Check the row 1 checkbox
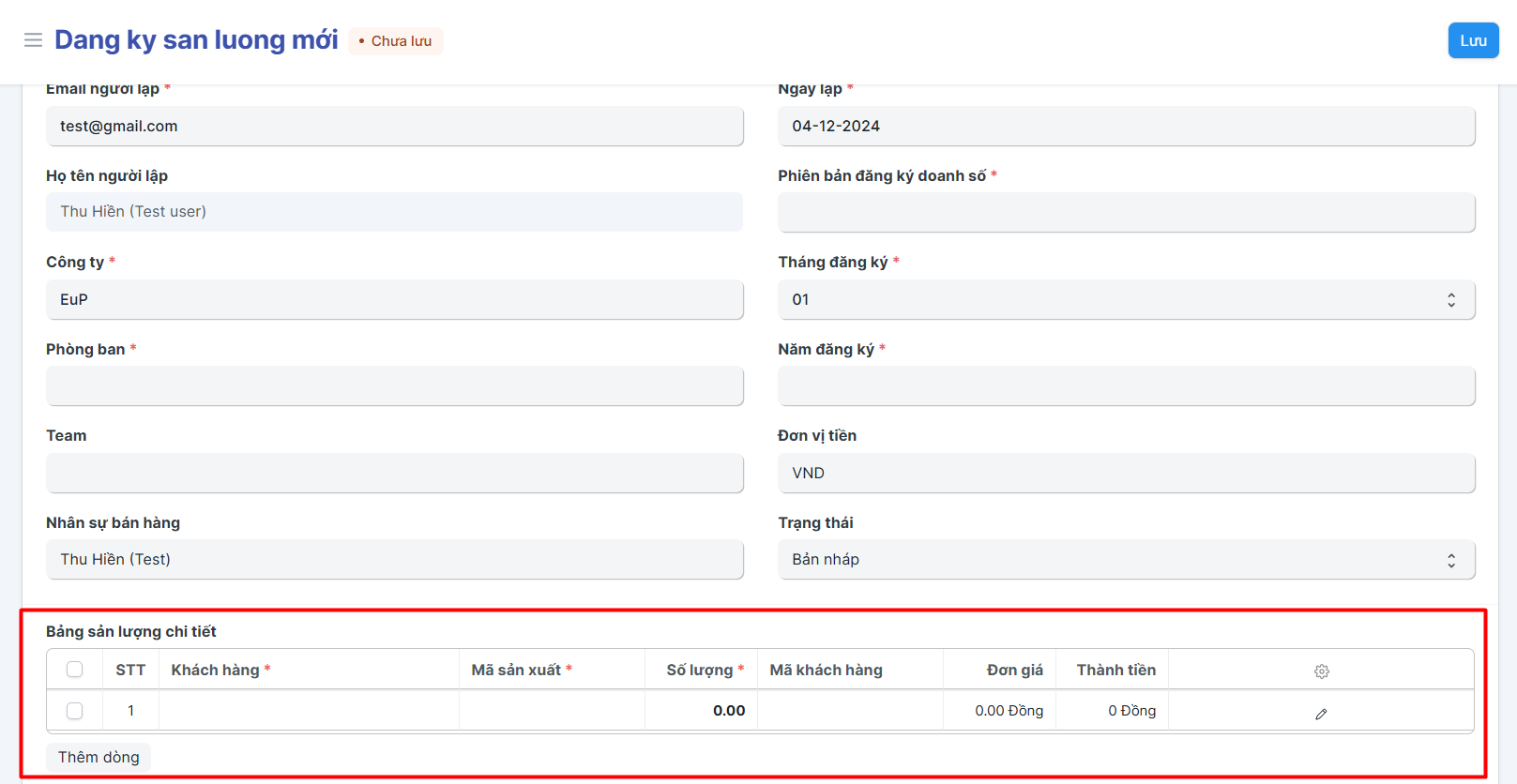This screenshot has height=784, width=1517. pos(75,711)
